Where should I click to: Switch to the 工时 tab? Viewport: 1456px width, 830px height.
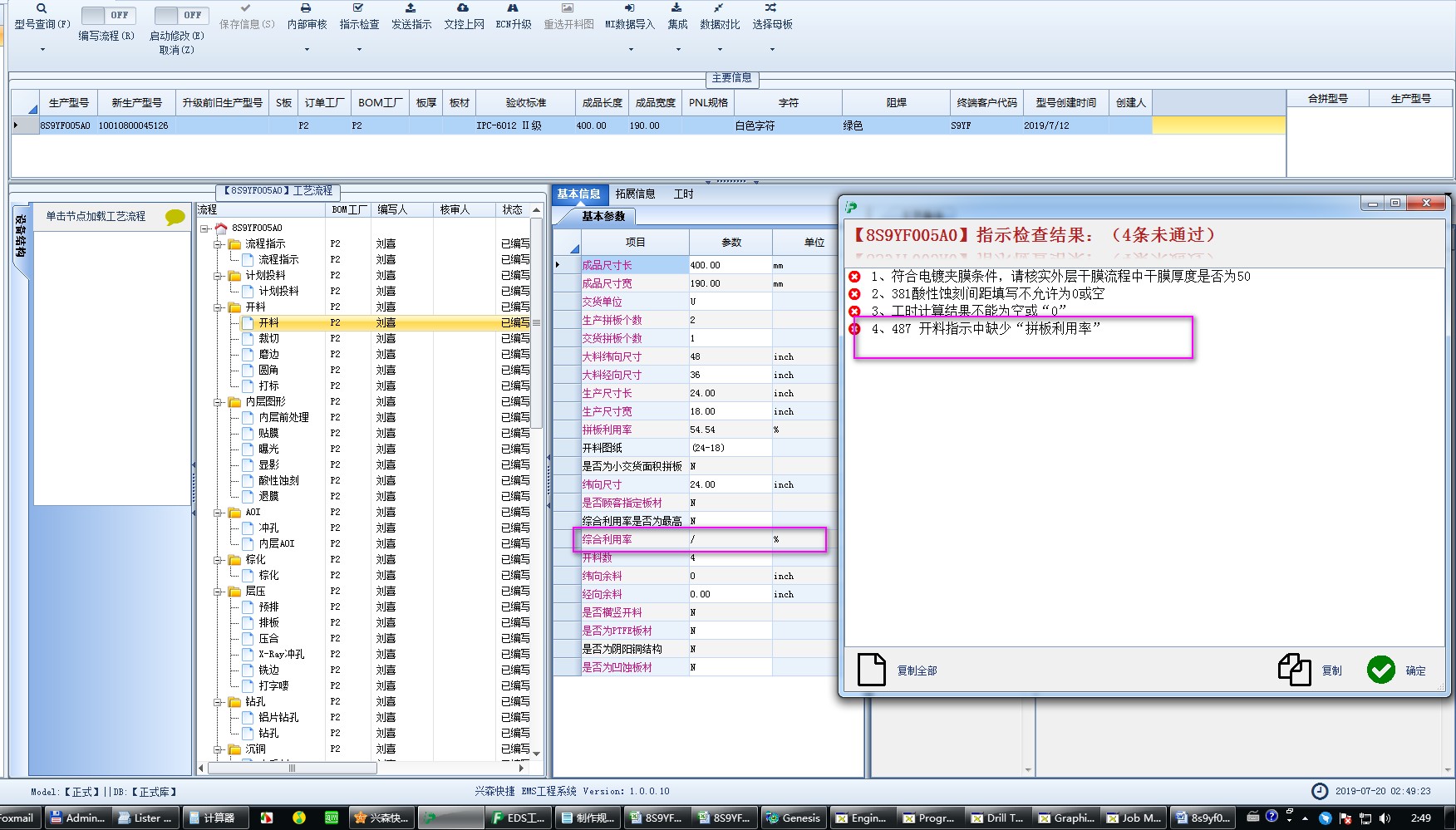[x=683, y=194]
